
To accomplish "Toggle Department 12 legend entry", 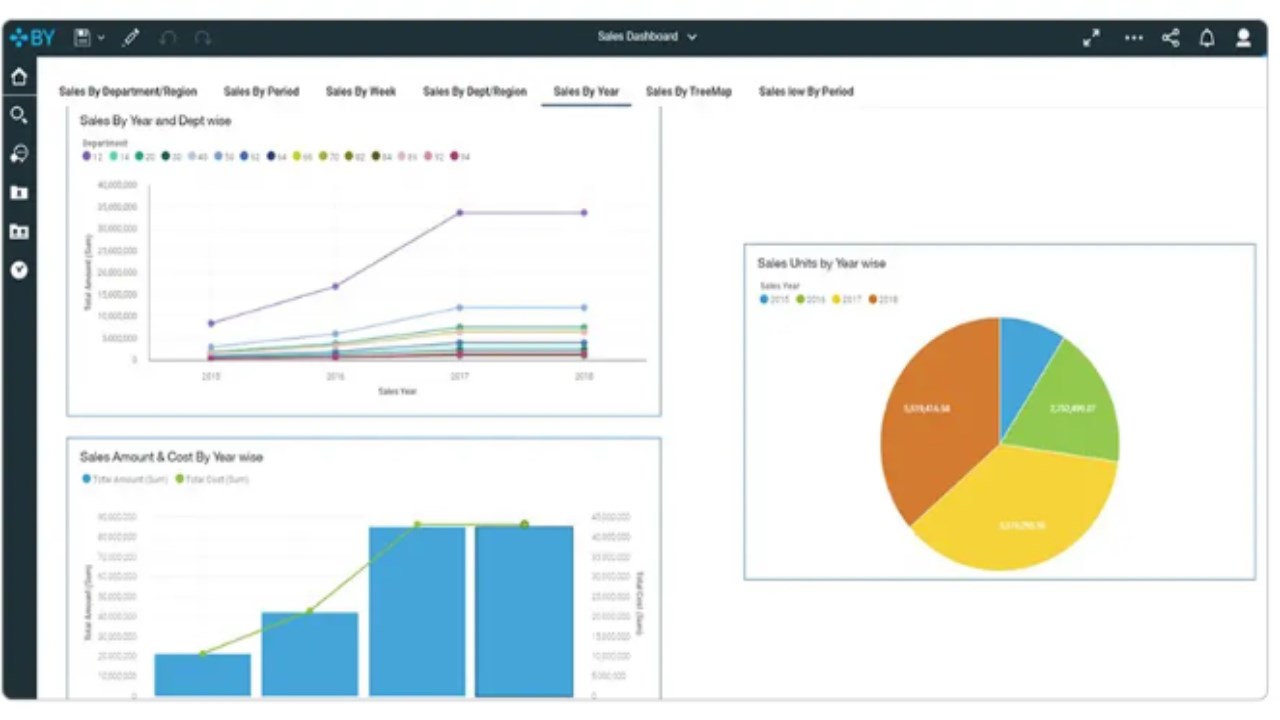I will click(x=92, y=157).
